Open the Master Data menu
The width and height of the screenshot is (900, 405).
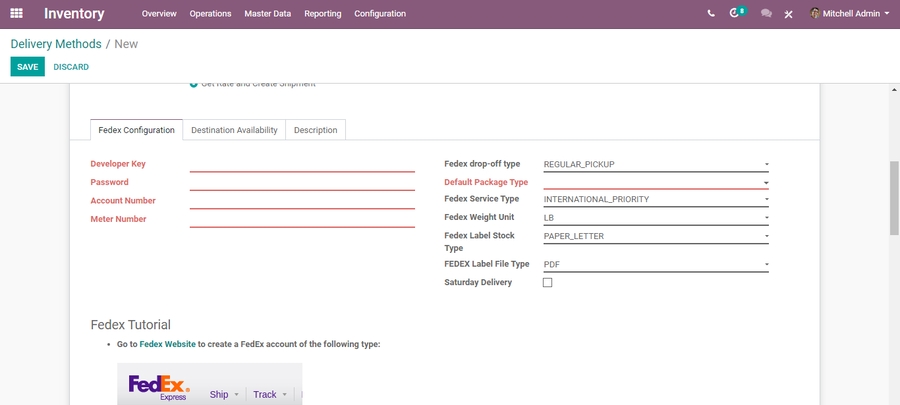point(267,14)
